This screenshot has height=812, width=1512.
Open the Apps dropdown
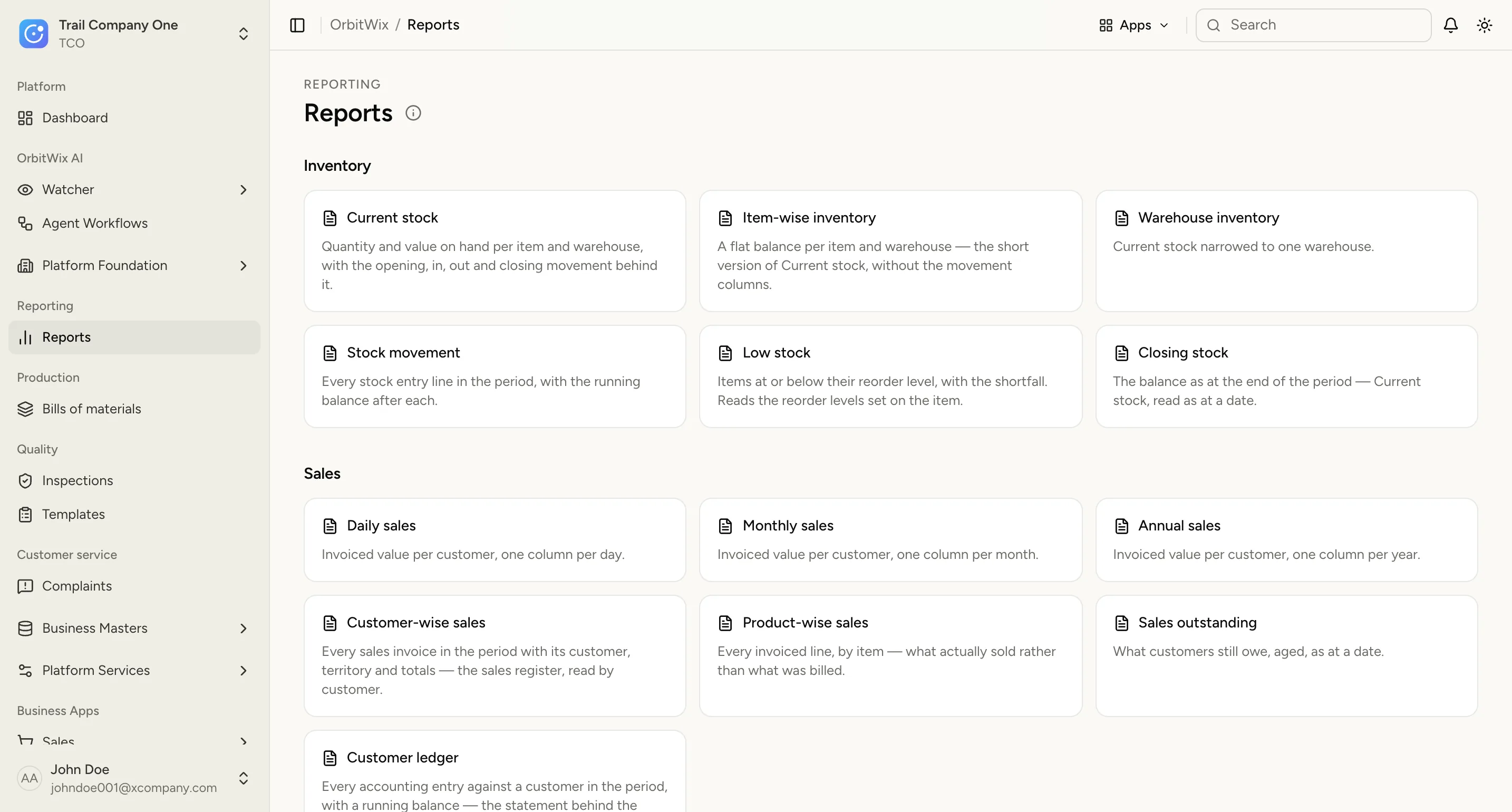tap(1134, 25)
